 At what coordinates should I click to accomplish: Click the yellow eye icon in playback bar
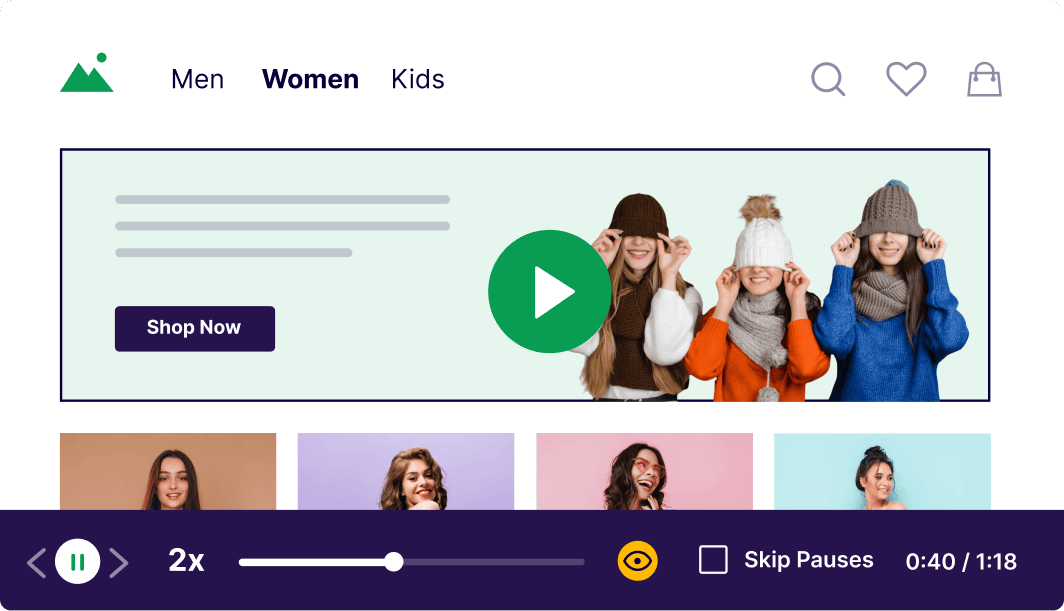tap(638, 561)
